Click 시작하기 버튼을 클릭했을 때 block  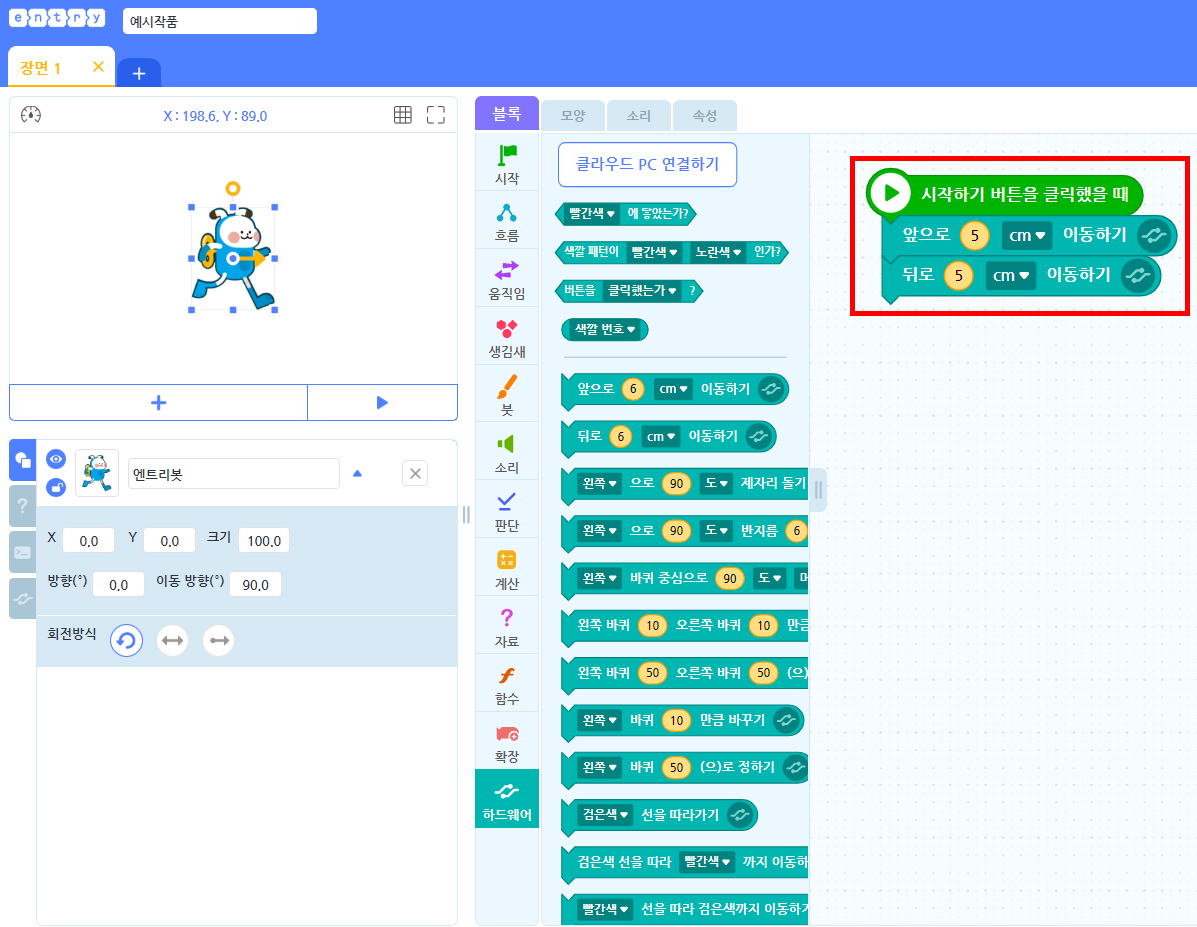[1005, 194]
